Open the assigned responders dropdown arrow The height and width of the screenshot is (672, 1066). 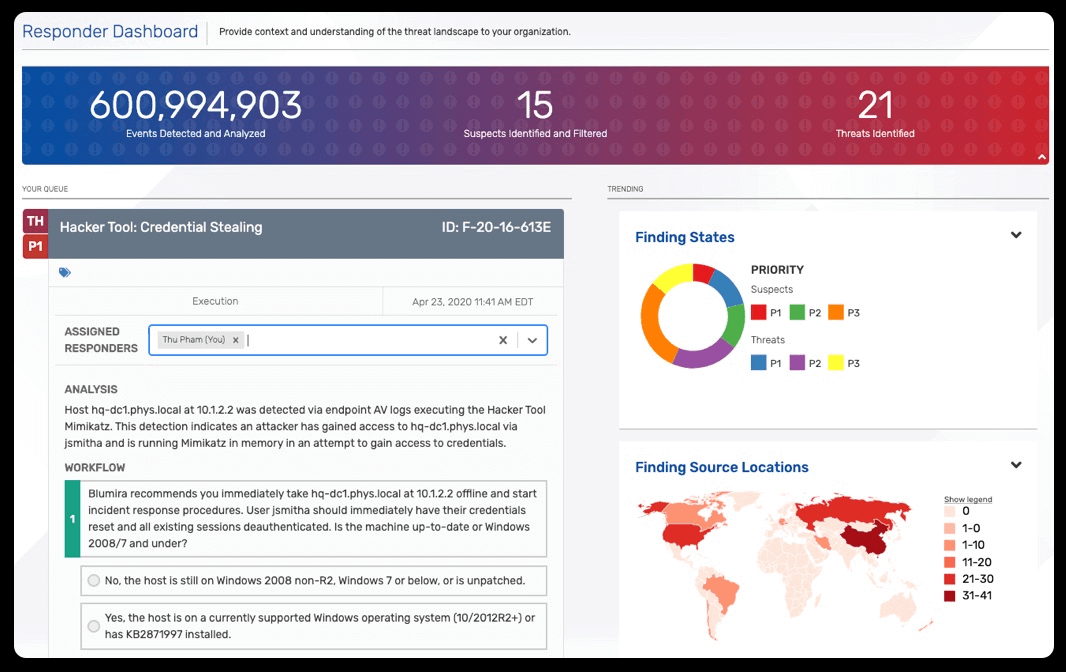click(x=532, y=340)
